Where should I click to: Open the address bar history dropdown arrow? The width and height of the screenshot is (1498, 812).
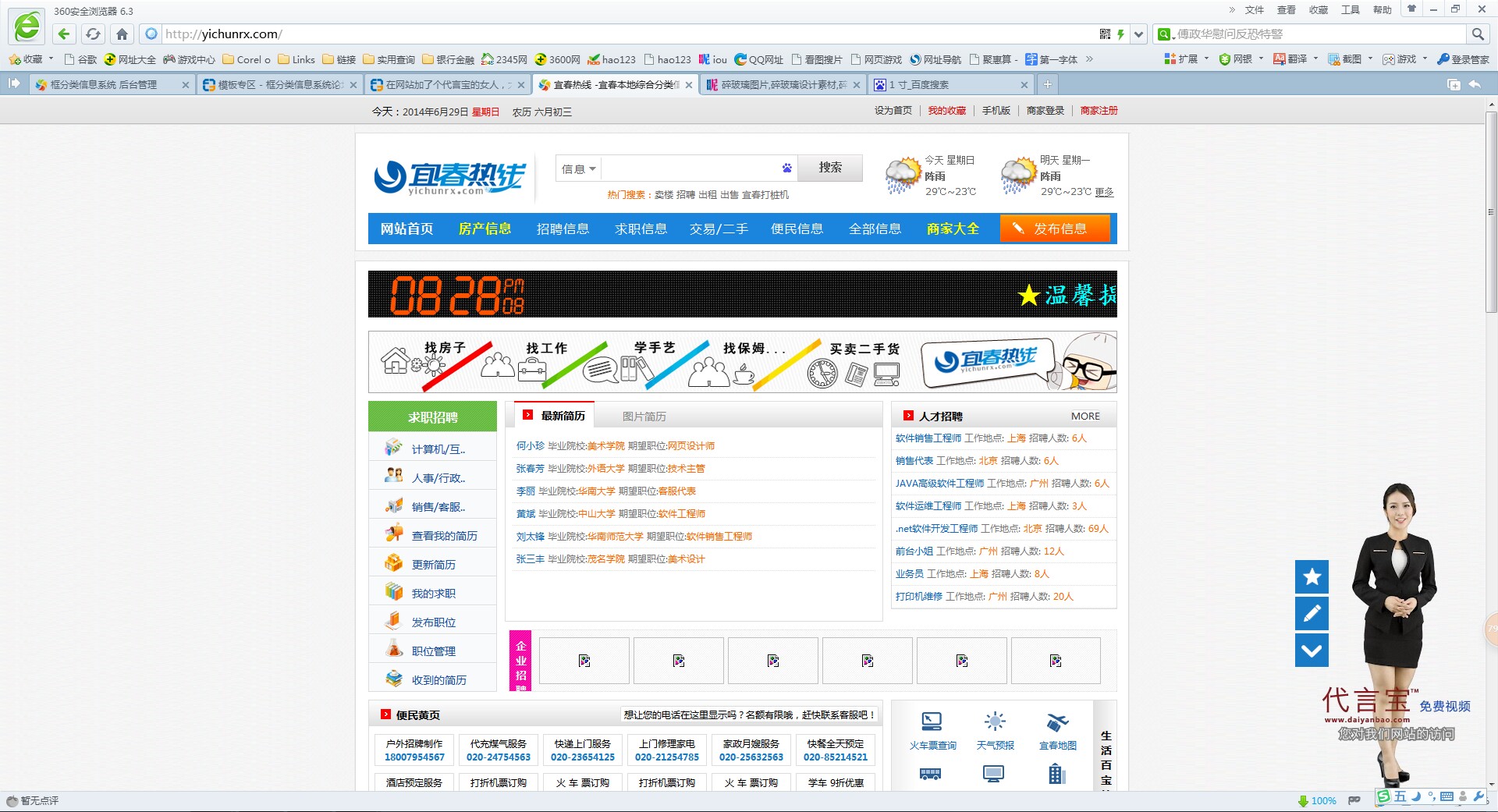(x=1138, y=34)
